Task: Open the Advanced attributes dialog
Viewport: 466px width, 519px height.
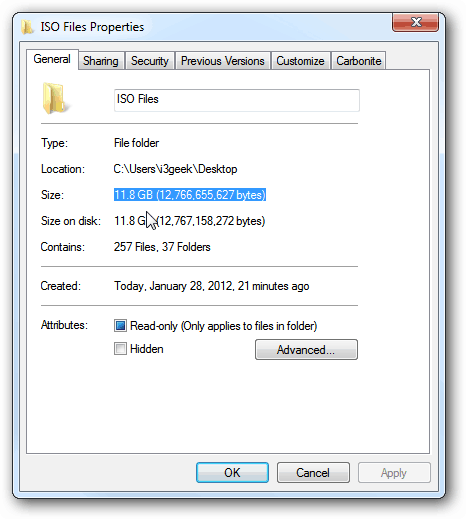Action: pos(306,350)
